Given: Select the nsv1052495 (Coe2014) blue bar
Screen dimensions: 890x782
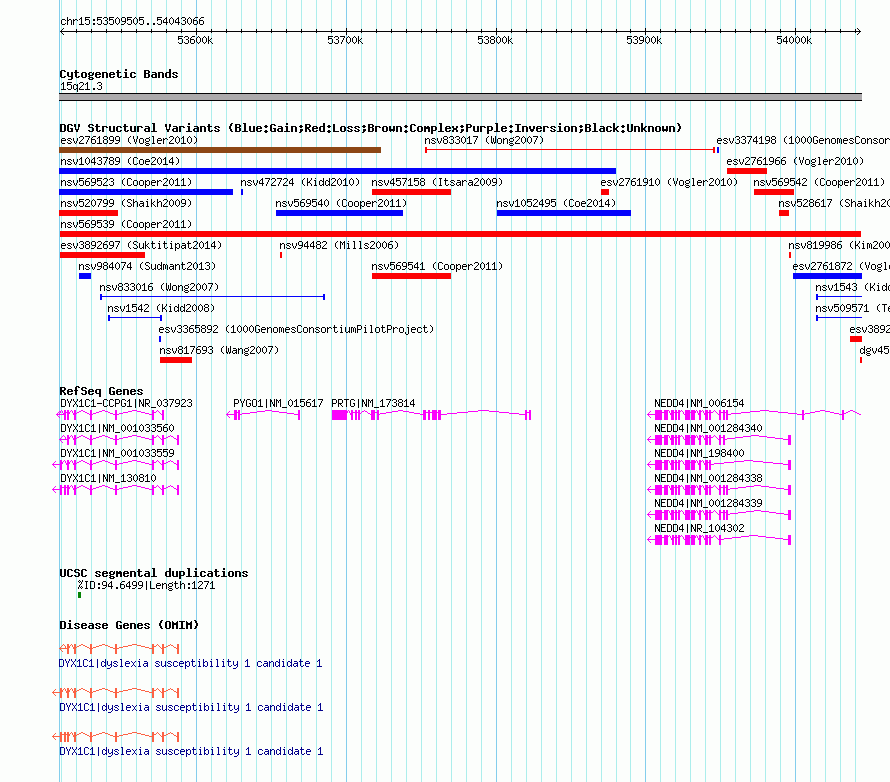Looking at the screenshot, I should tap(563, 213).
